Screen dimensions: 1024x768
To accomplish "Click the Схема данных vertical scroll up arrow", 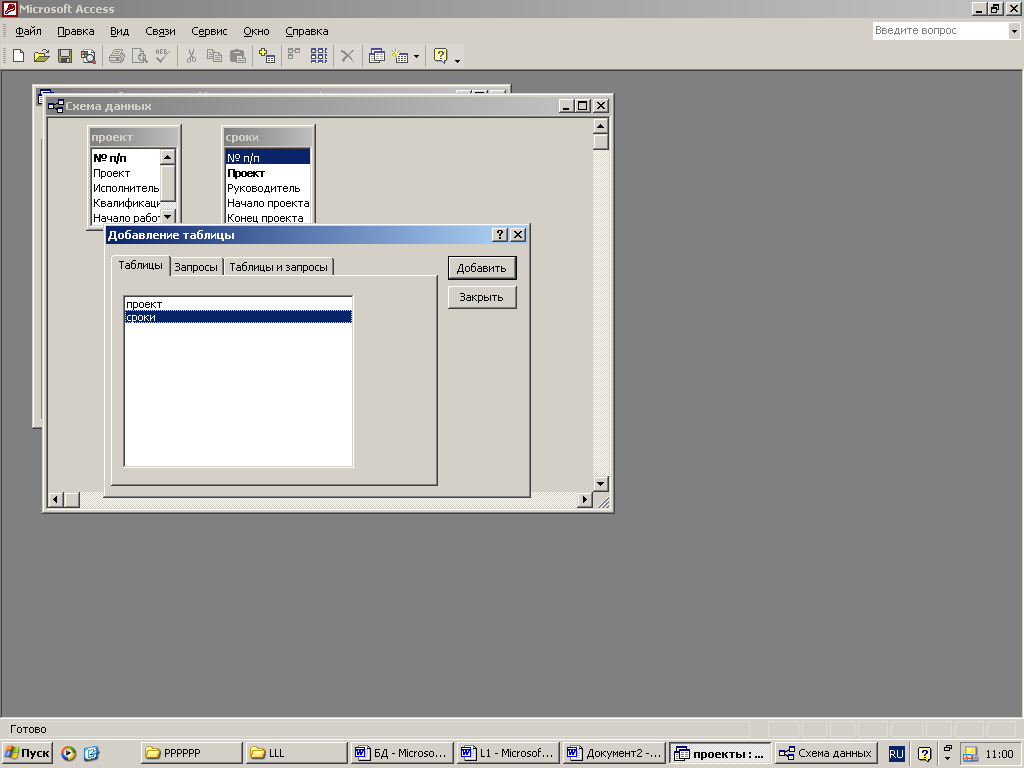I will (x=601, y=125).
